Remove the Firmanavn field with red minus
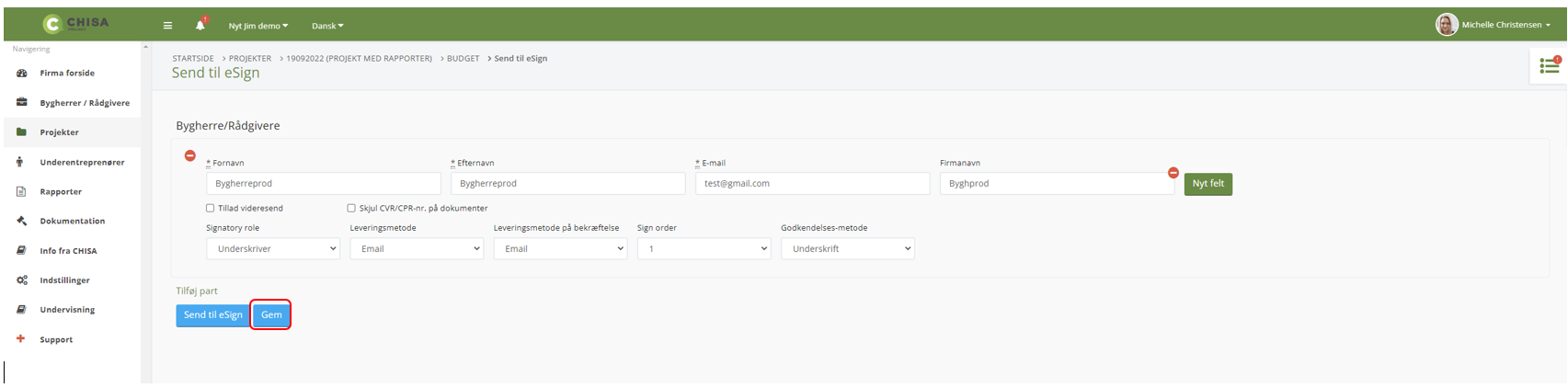 click(1173, 173)
